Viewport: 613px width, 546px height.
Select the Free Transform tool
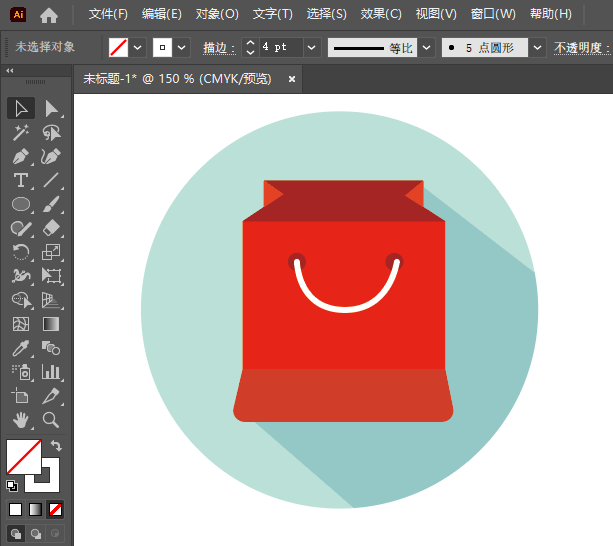[51, 276]
